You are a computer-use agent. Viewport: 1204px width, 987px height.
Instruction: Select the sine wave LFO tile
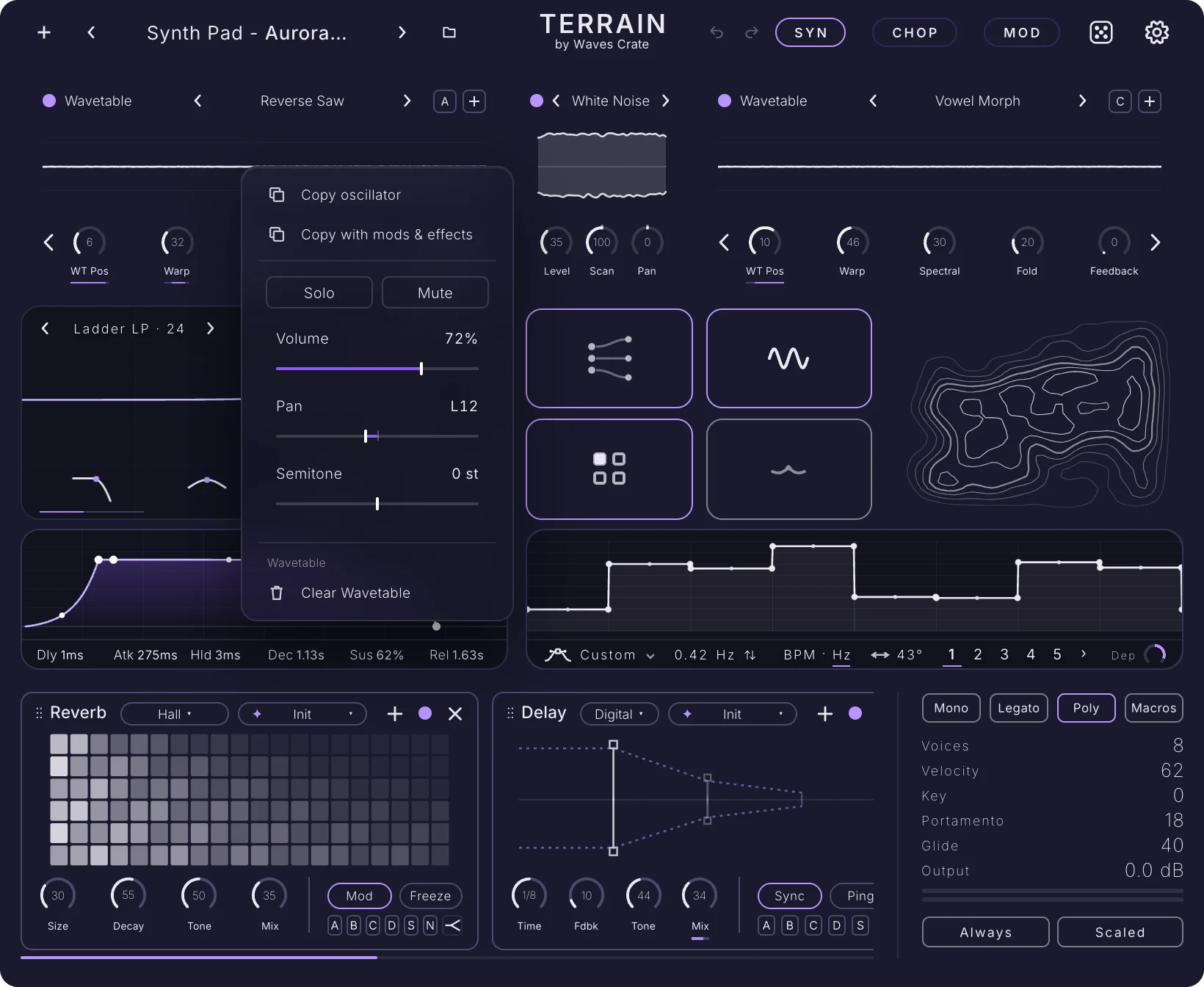789,358
